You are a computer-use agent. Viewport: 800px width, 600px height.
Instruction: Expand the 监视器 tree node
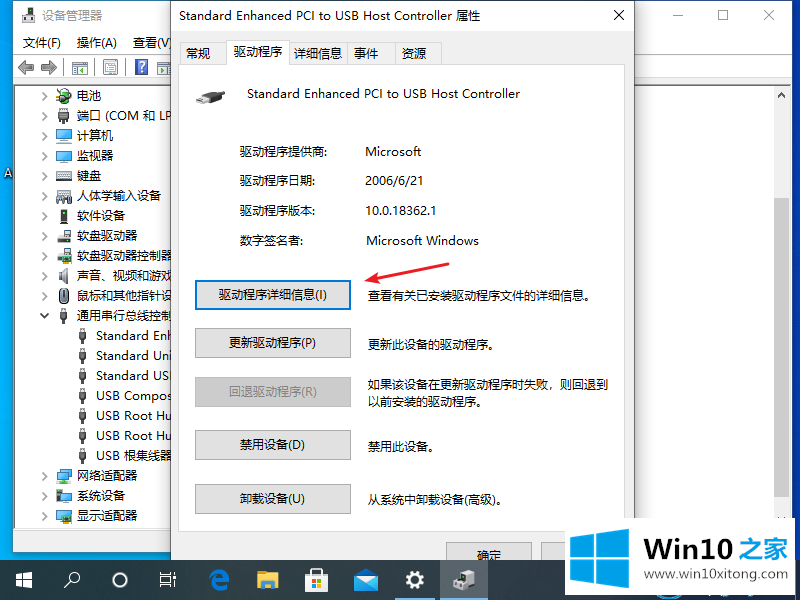point(45,156)
